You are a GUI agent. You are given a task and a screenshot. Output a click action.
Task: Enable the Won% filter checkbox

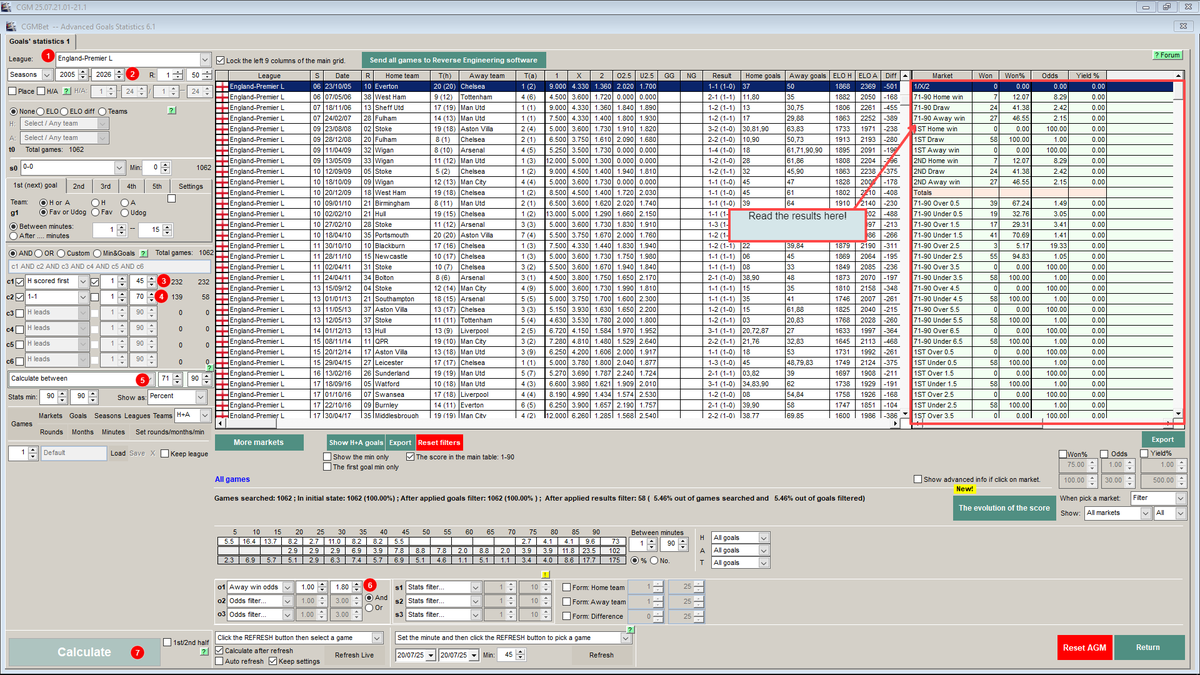[1064, 455]
